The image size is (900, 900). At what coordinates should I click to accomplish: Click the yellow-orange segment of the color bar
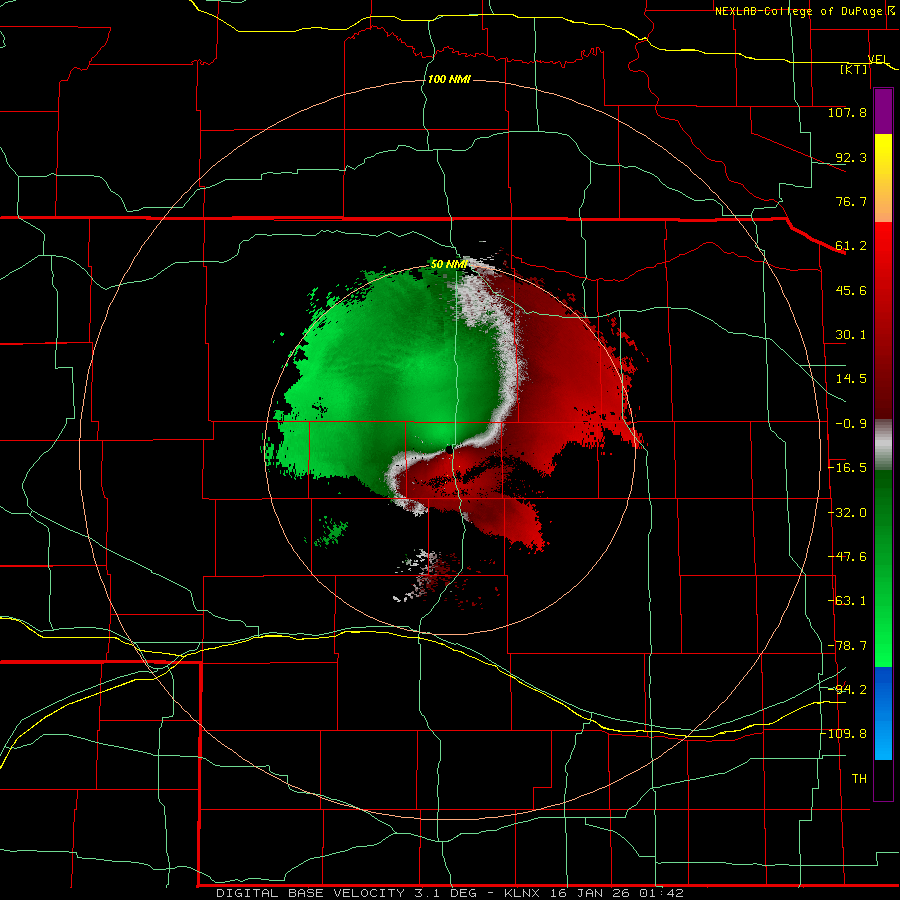coord(883,178)
